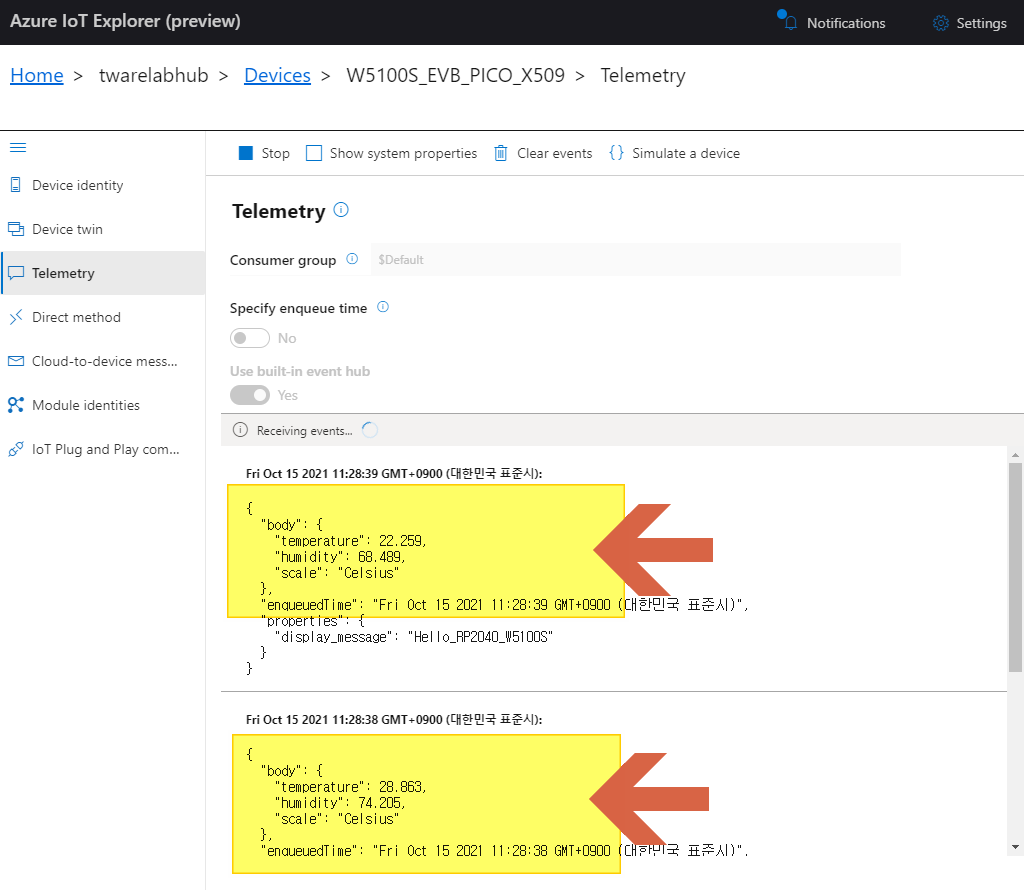Click info icon beside Consumer group
This screenshot has width=1024, height=890.
coord(352,259)
